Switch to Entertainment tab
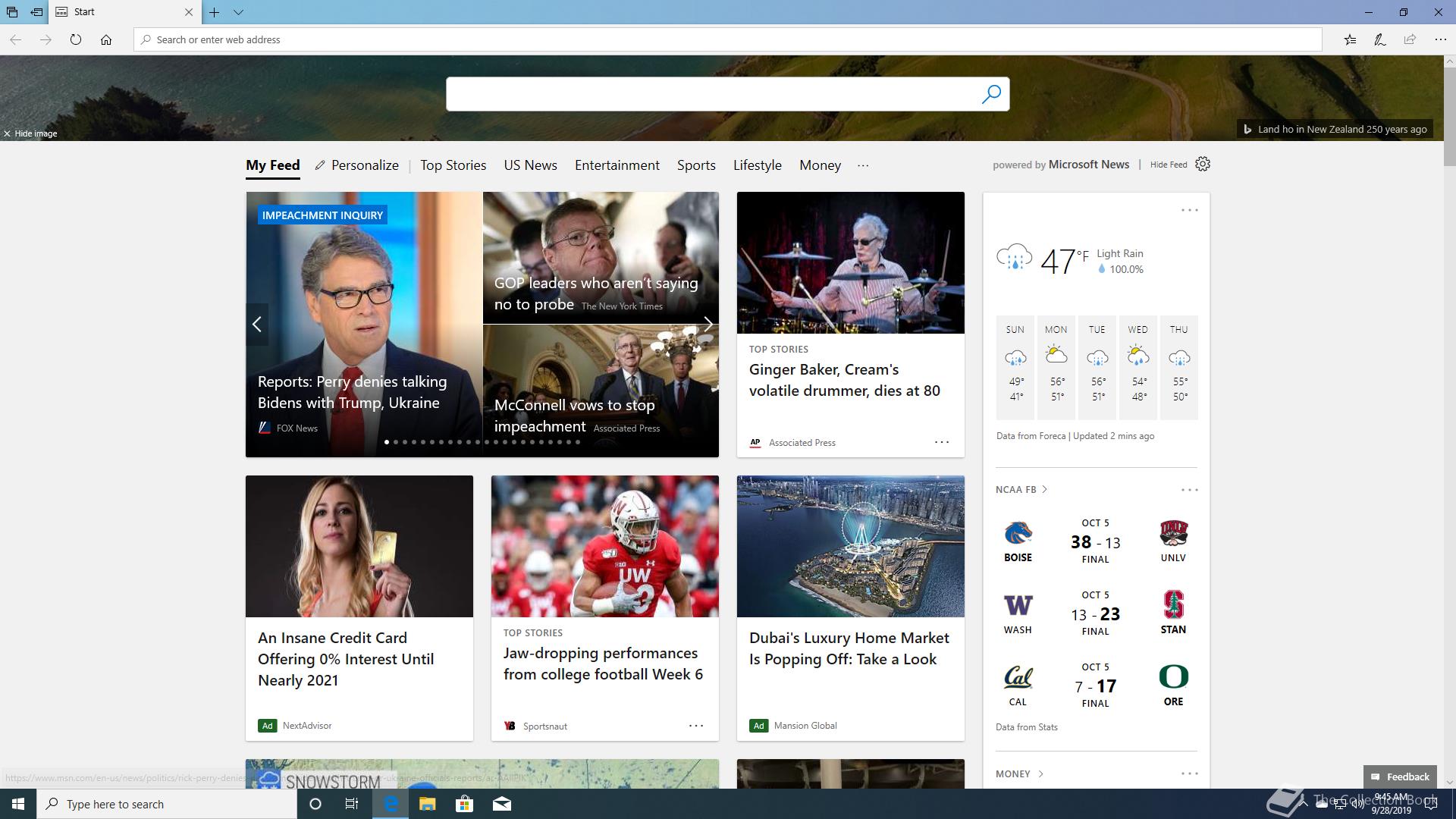This screenshot has width=1456, height=819. (617, 165)
